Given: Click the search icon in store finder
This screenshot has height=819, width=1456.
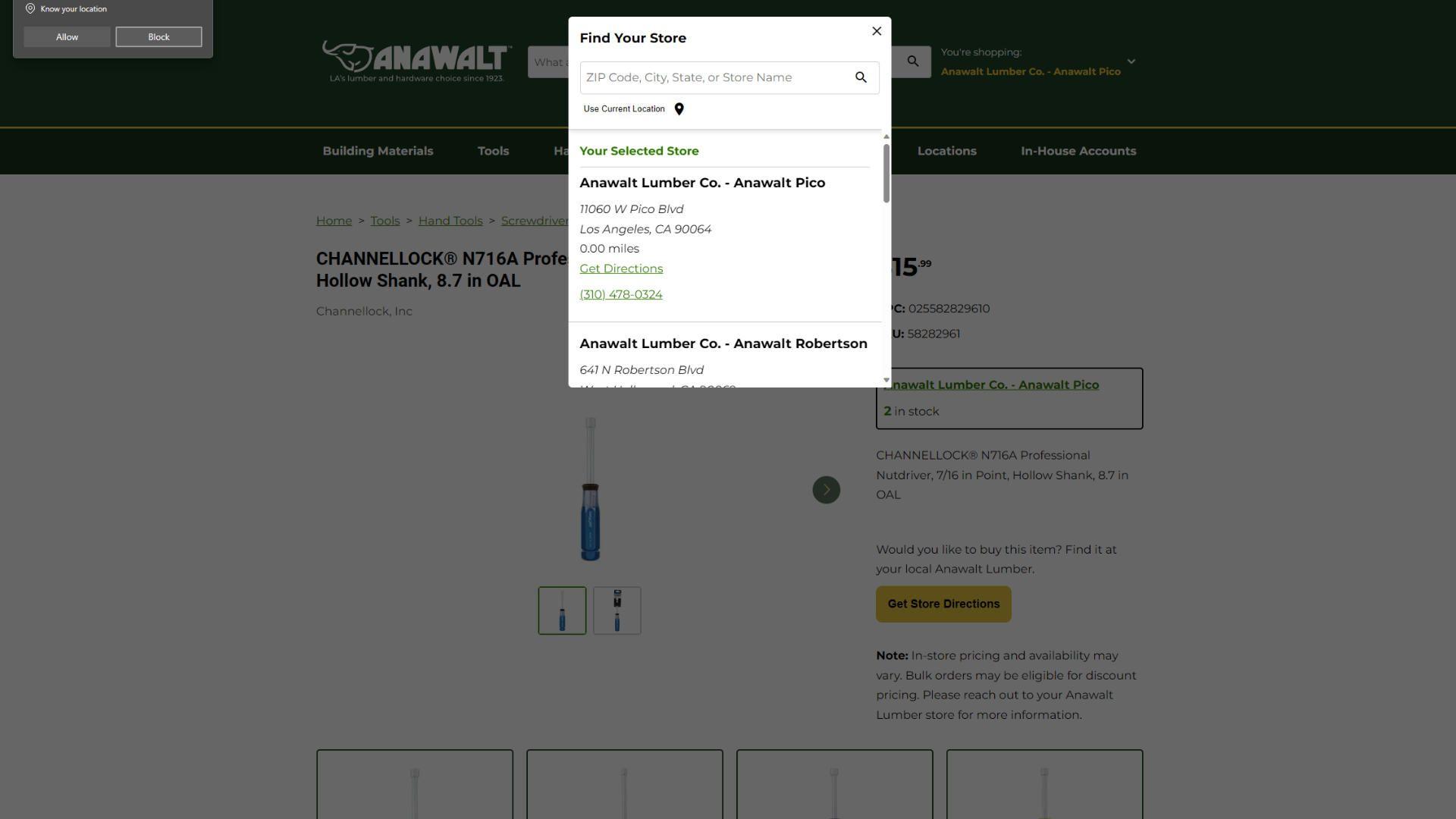Looking at the screenshot, I should pyautogui.click(x=860, y=77).
